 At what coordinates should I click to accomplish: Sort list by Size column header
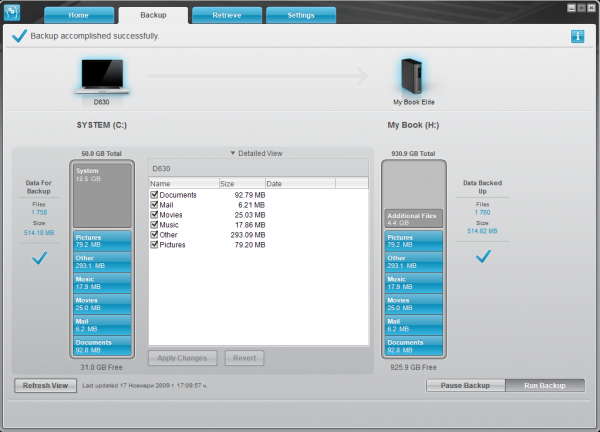(242, 184)
